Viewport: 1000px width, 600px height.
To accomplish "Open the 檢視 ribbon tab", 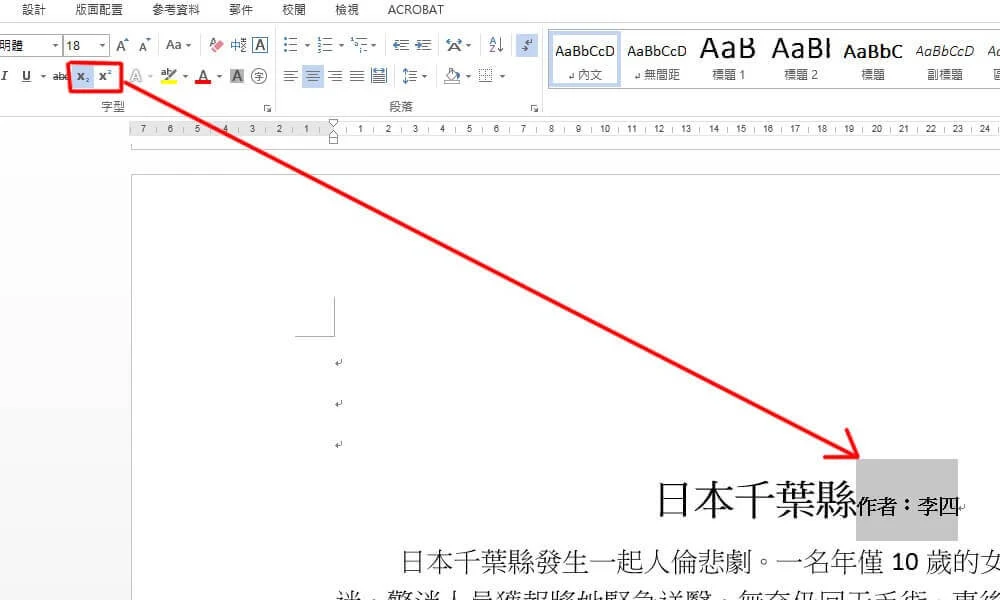I will [x=347, y=10].
